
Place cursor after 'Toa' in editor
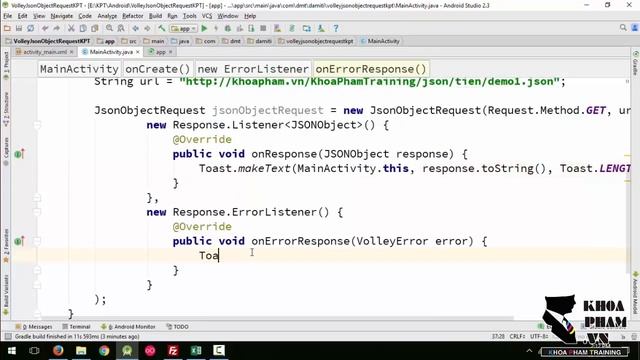tap(219, 256)
